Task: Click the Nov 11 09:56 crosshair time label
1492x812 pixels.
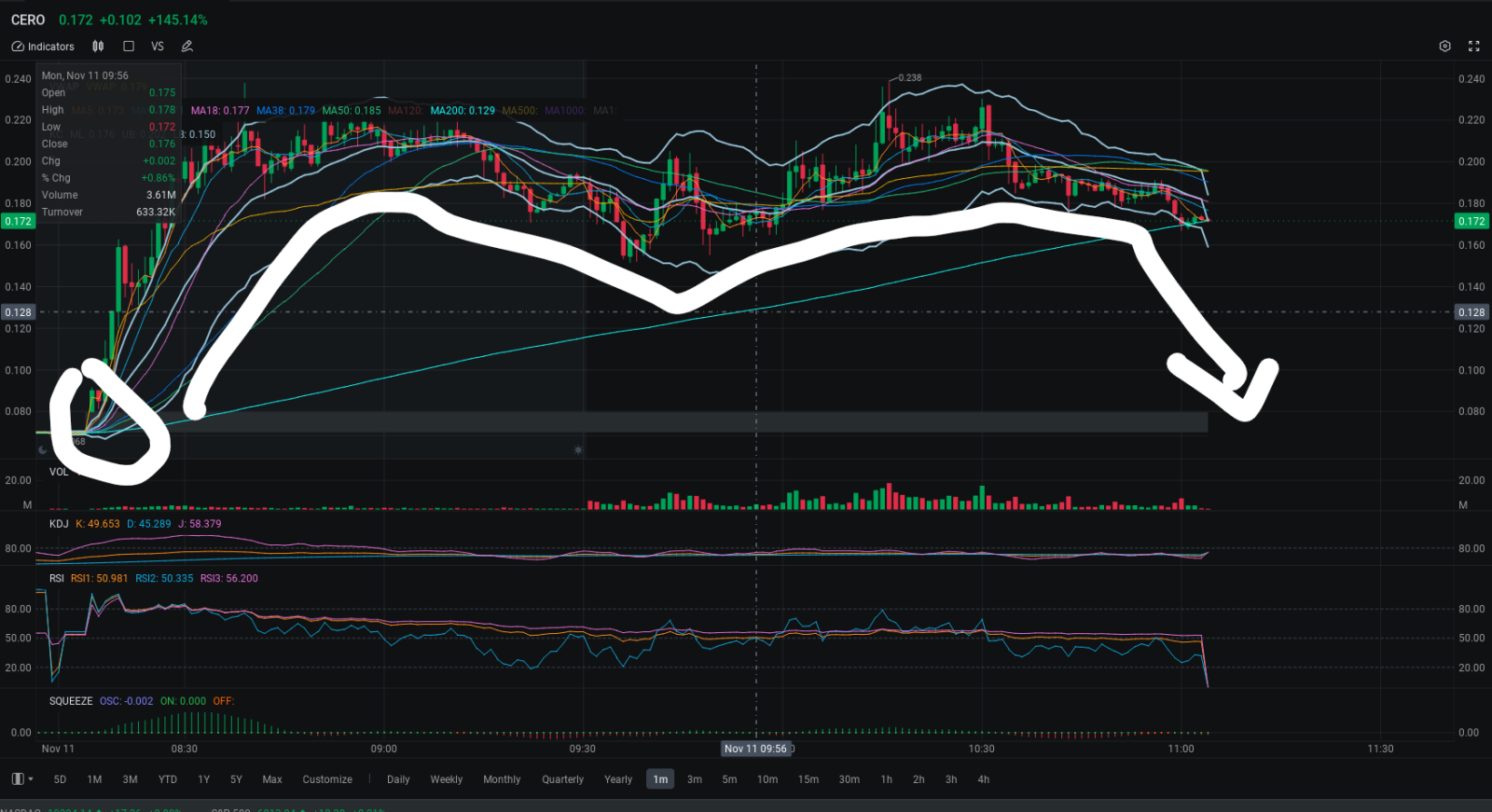Action: 755,749
